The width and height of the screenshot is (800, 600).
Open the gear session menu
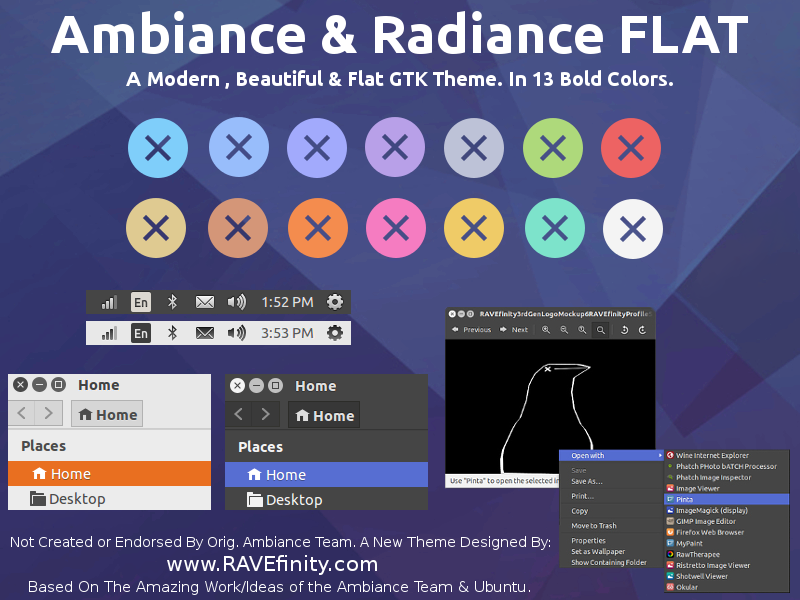(334, 301)
